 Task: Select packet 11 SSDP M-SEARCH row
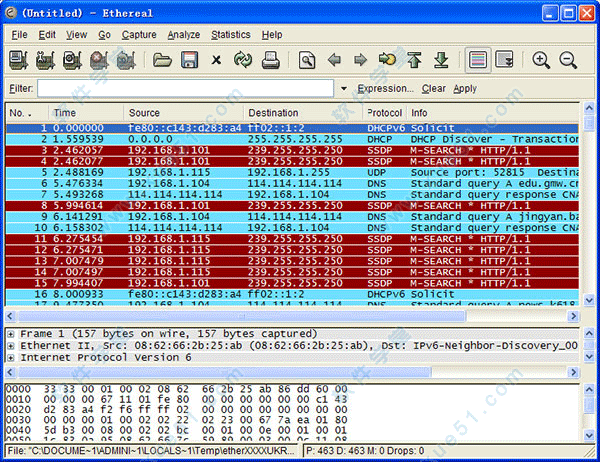tap(292, 239)
